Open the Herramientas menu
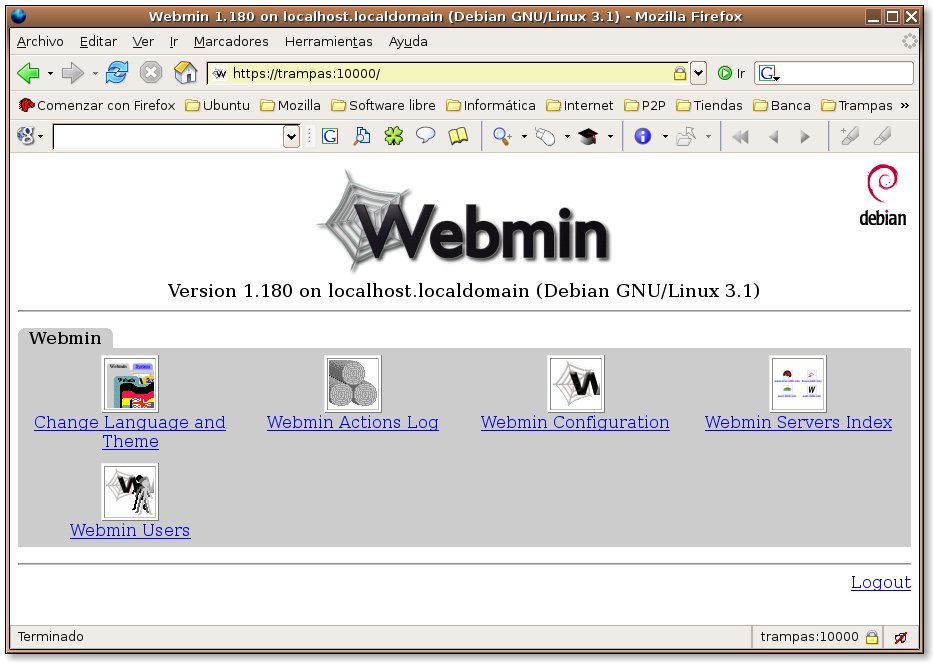This screenshot has height=663, width=933. click(x=328, y=41)
